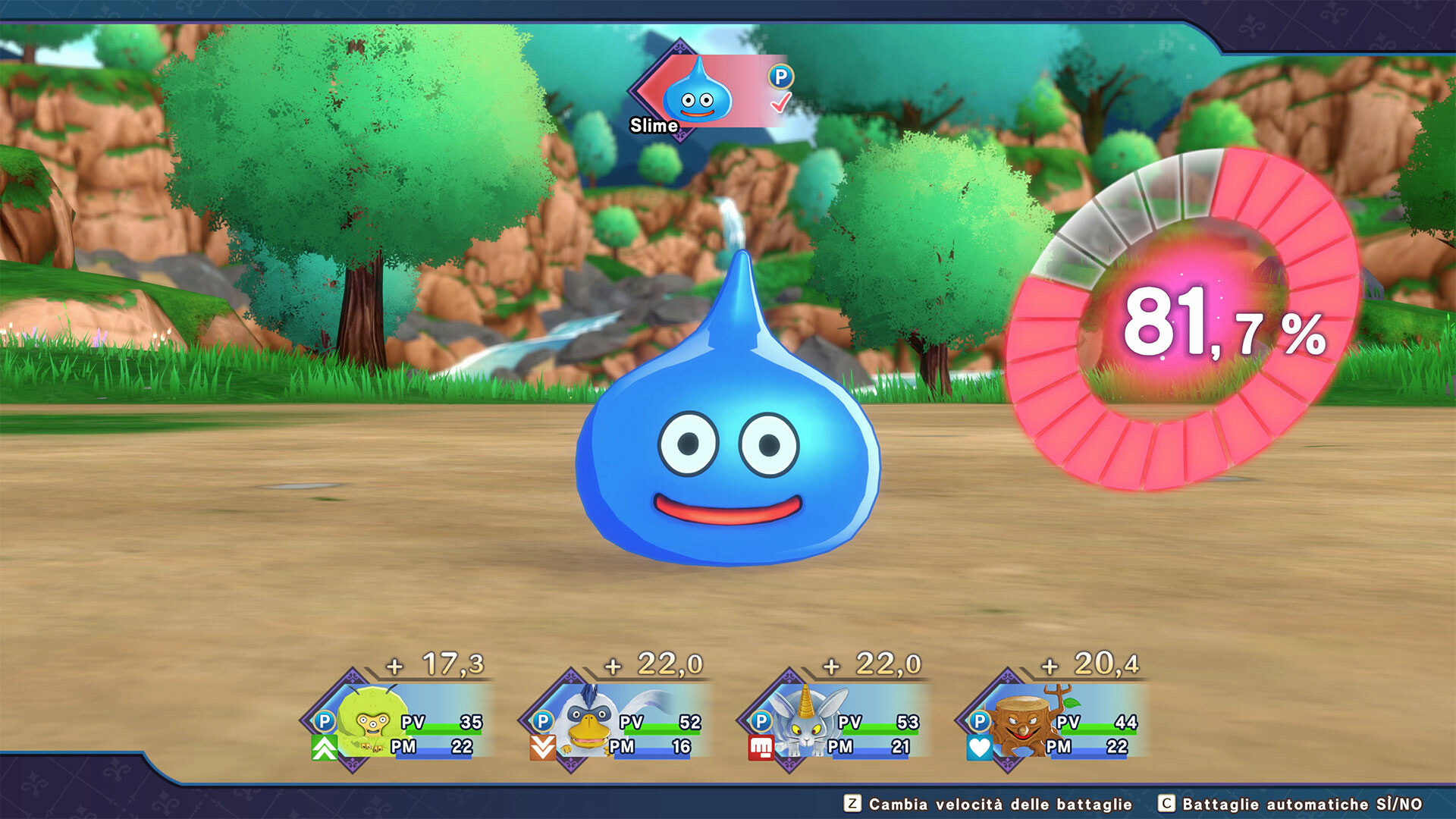Toggle auto battles with the C key icon
Viewport: 1456px width, 819px height.
[x=1166, y=804]
